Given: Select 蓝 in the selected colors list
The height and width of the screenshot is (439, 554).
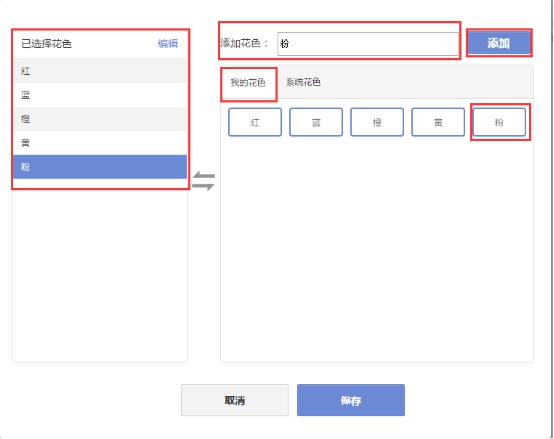Looking at the screenshot, I should click(x=100, y=95).
